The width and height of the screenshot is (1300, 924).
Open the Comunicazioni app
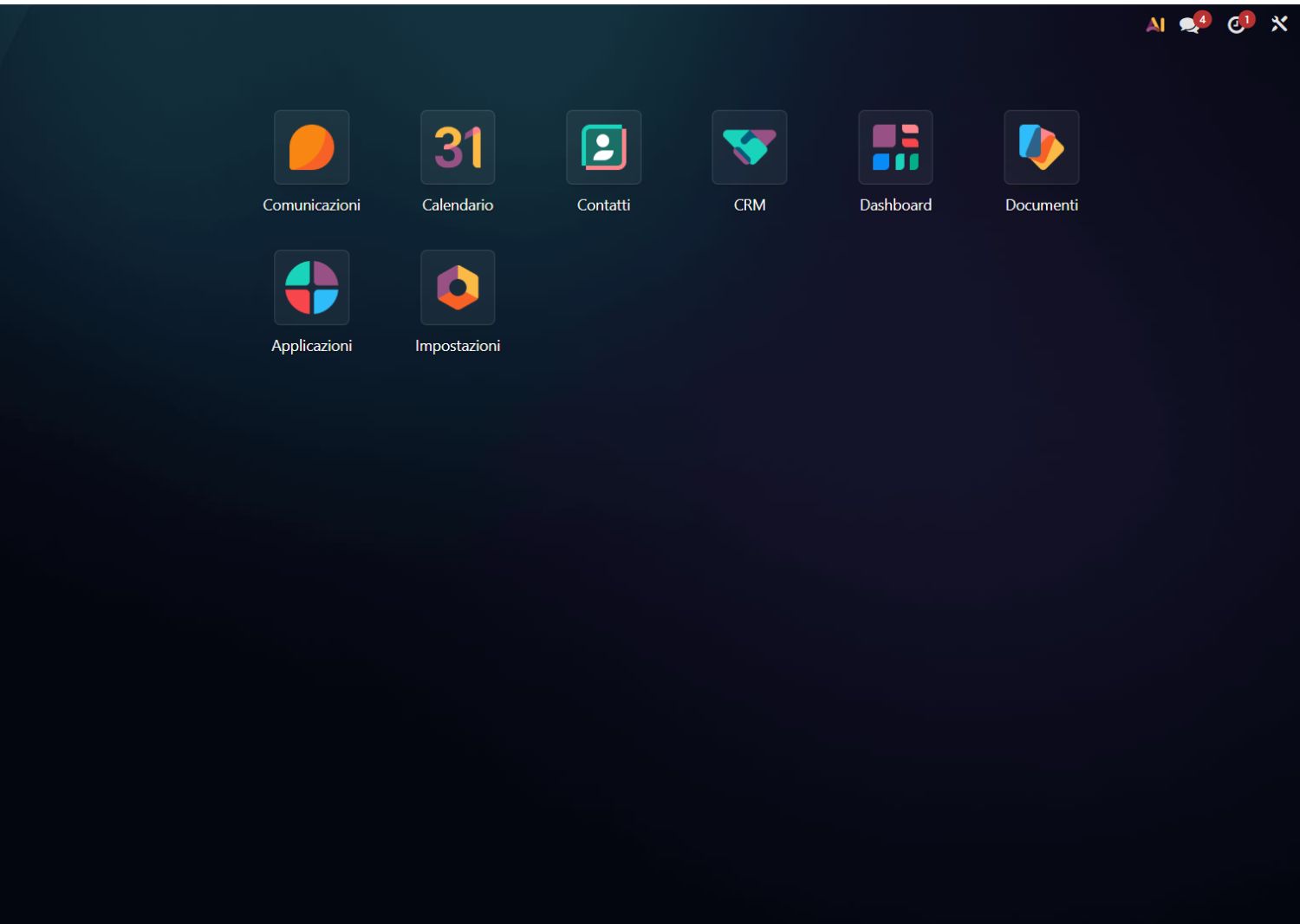312,147
